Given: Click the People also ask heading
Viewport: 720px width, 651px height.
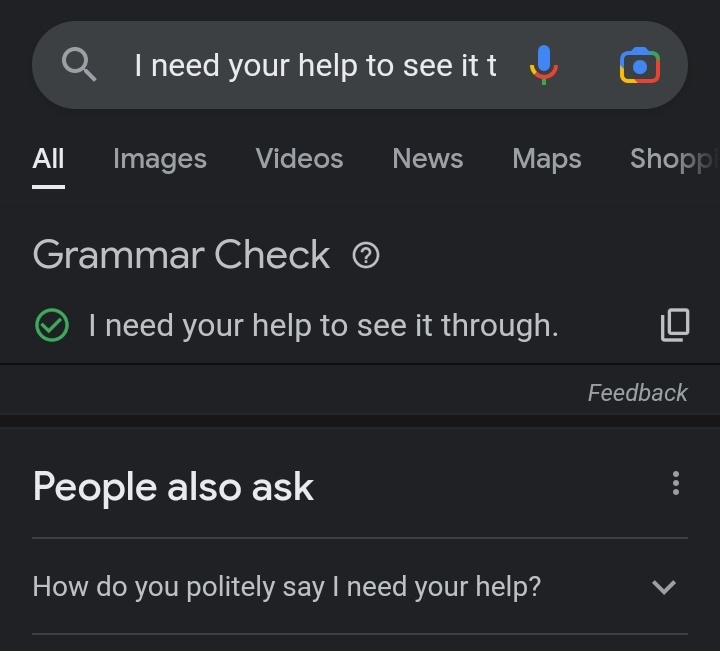Looking at the screenshot, I should (173, 487).
